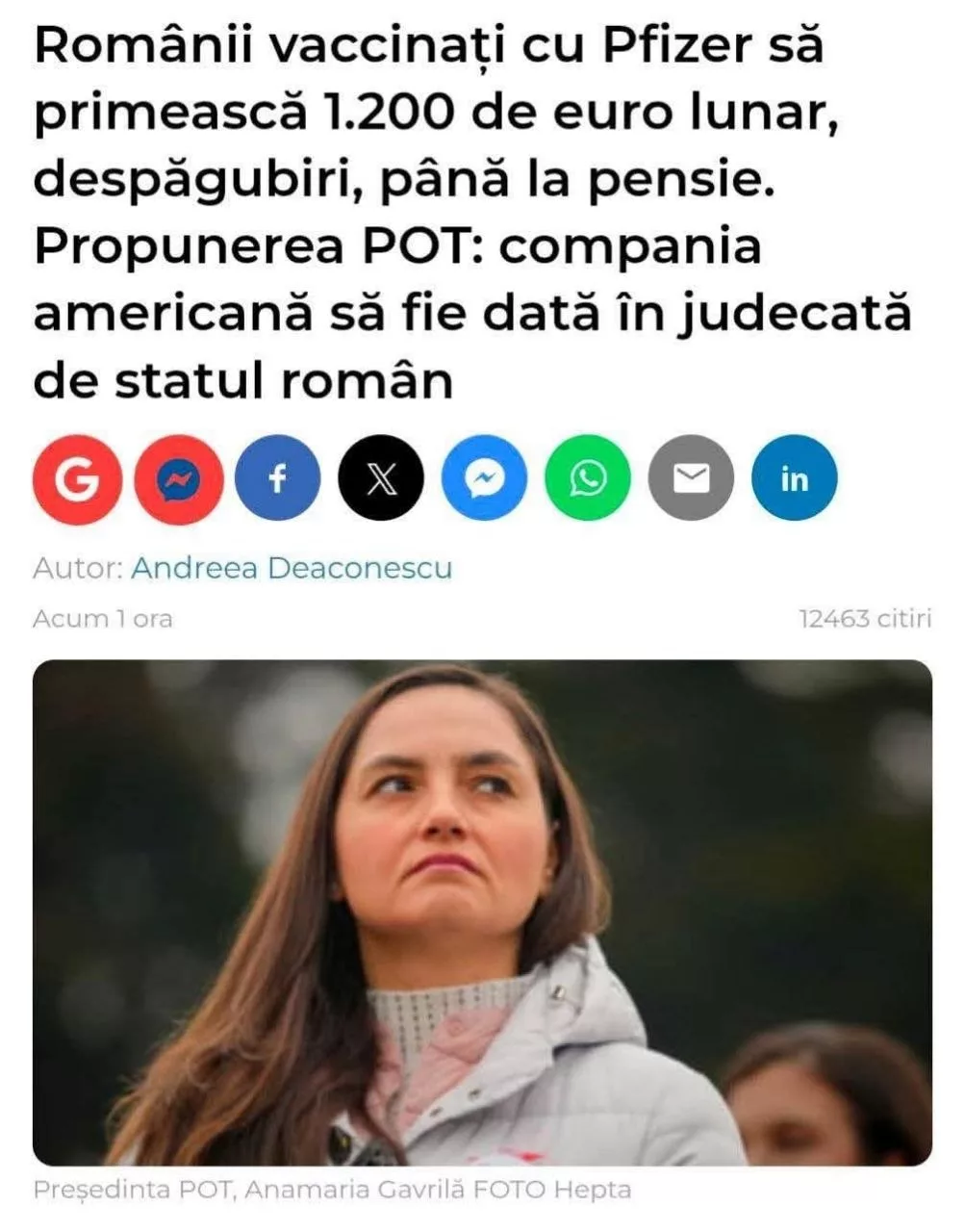This screenshot has height=1232, width=965.
Task: Open the main article photo
Action: [482, 912]
